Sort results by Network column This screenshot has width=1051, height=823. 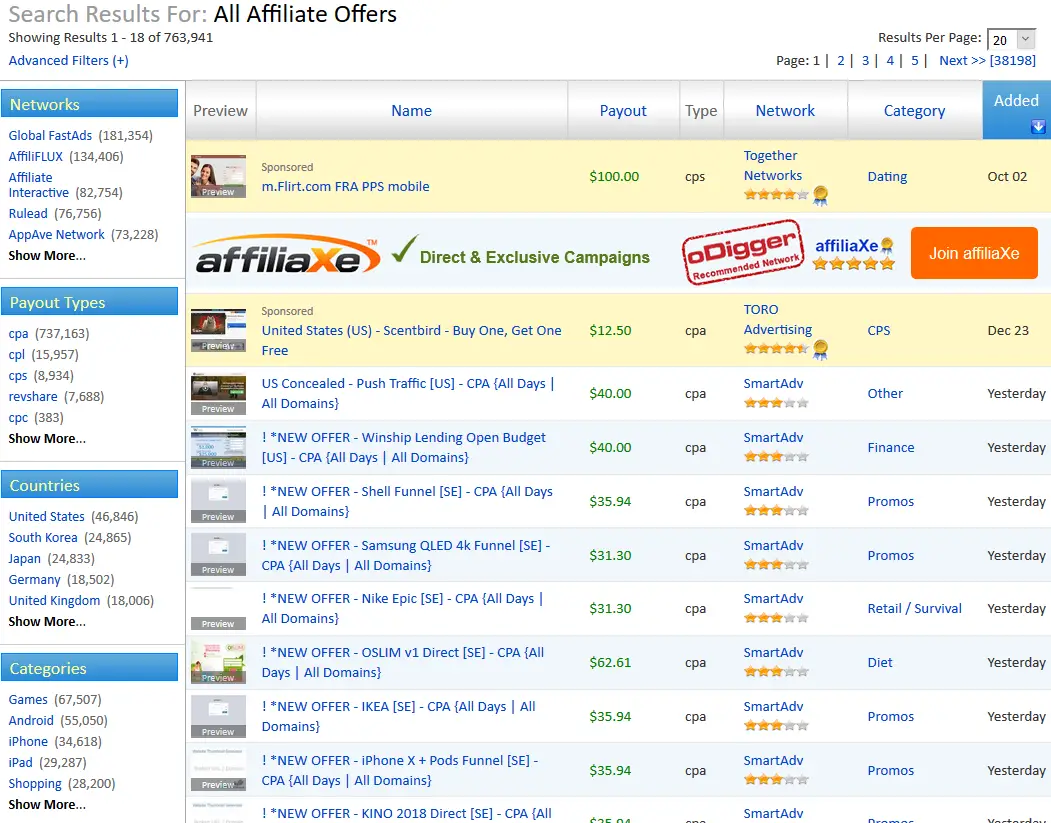coord(785,111)
